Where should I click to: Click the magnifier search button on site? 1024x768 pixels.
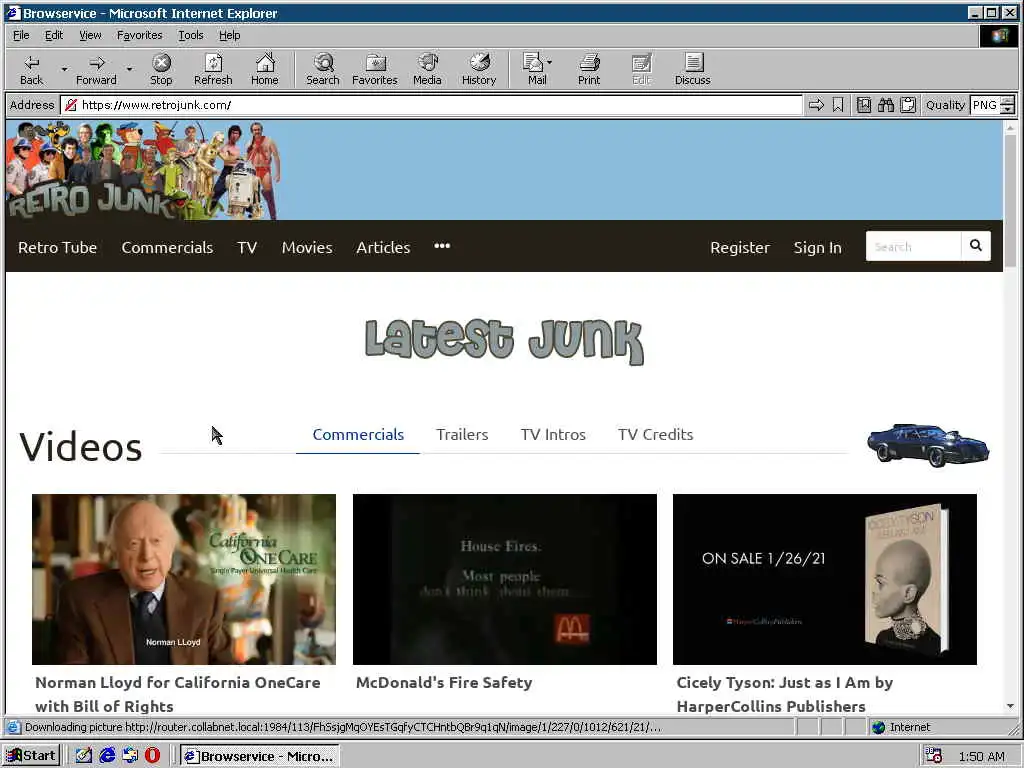pos(976,246)
